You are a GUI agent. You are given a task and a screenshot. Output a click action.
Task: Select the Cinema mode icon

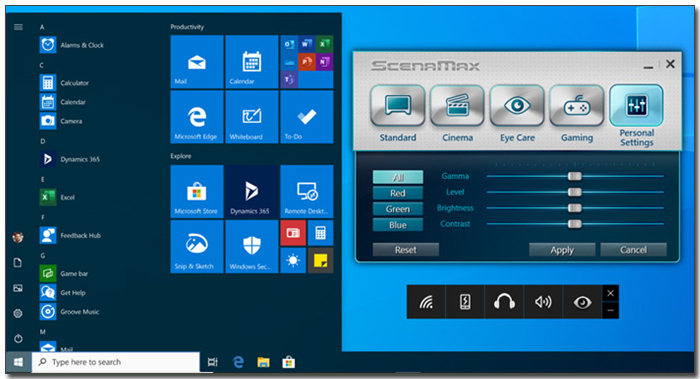(x=457, y=105)
